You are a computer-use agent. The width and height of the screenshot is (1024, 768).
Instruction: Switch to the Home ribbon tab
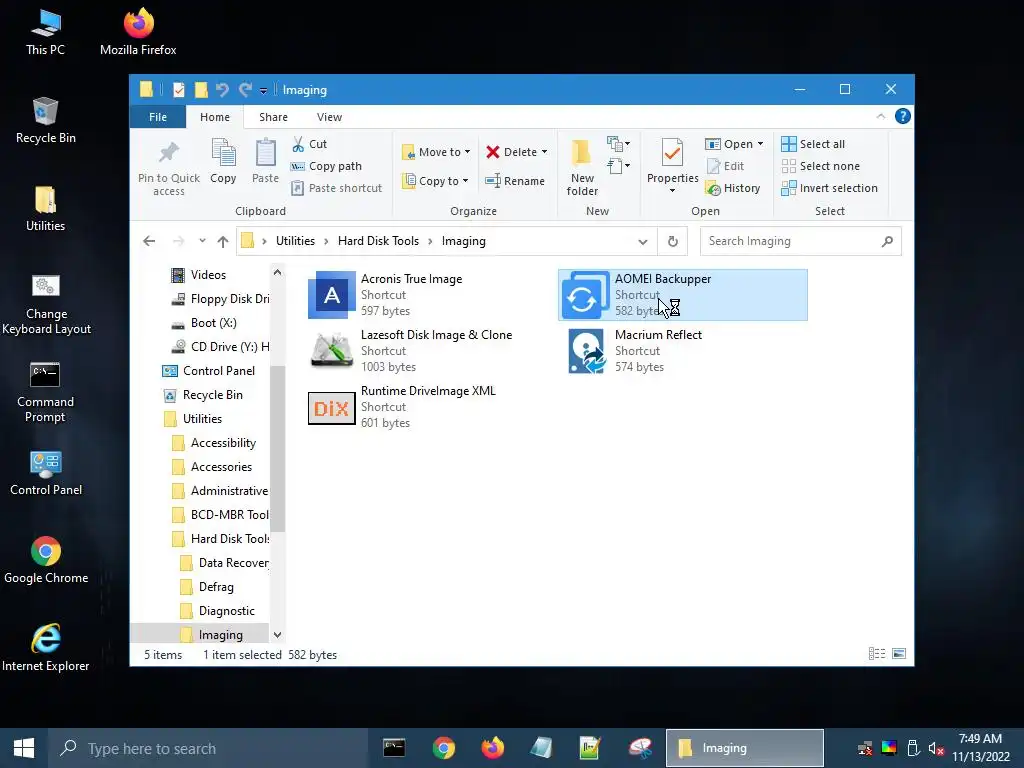coord(215,117)
